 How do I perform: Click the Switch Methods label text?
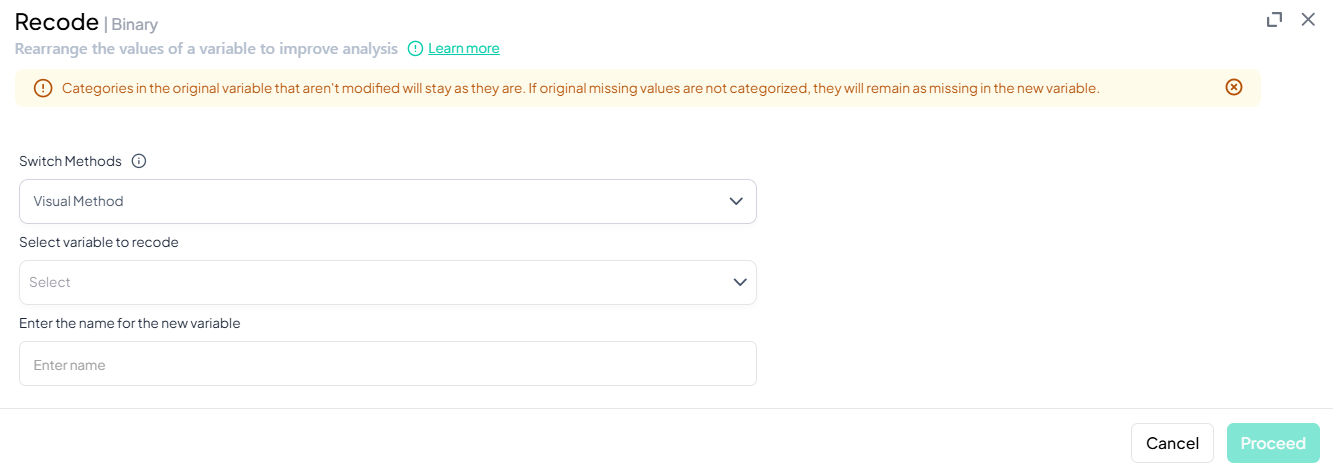click(x=70, y=161)
